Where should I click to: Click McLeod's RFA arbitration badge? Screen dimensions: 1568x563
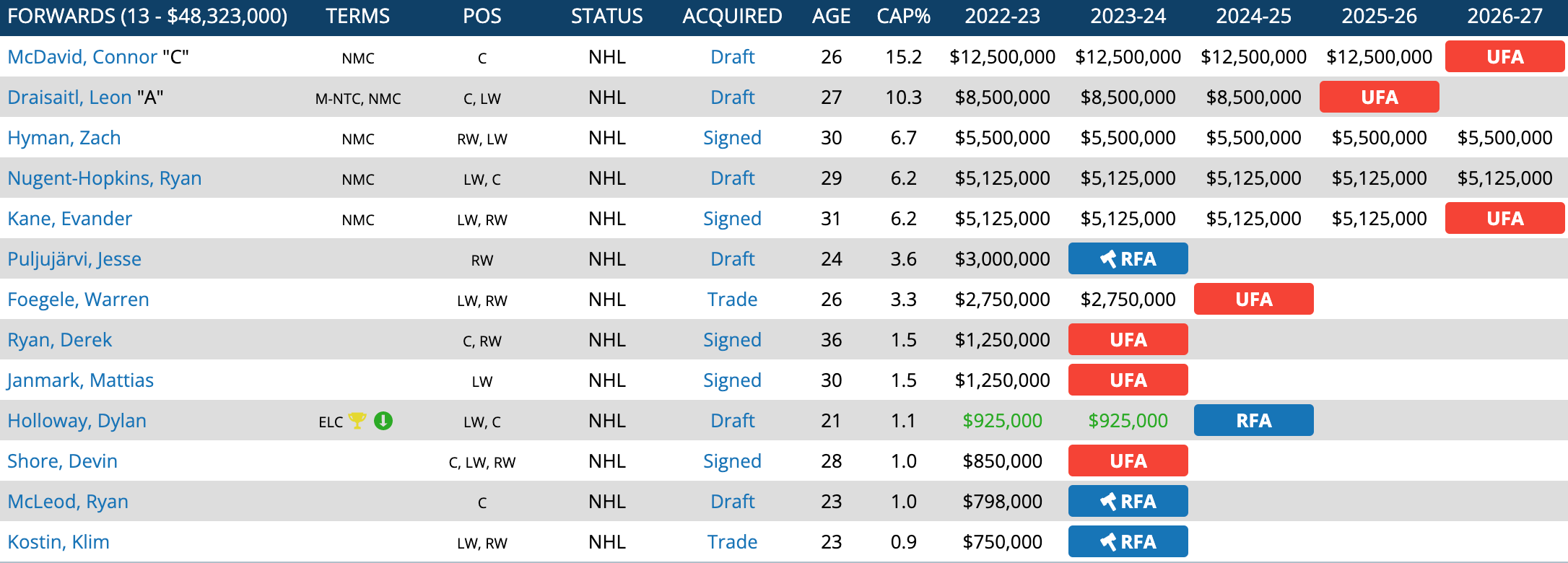pos(1128,502)
